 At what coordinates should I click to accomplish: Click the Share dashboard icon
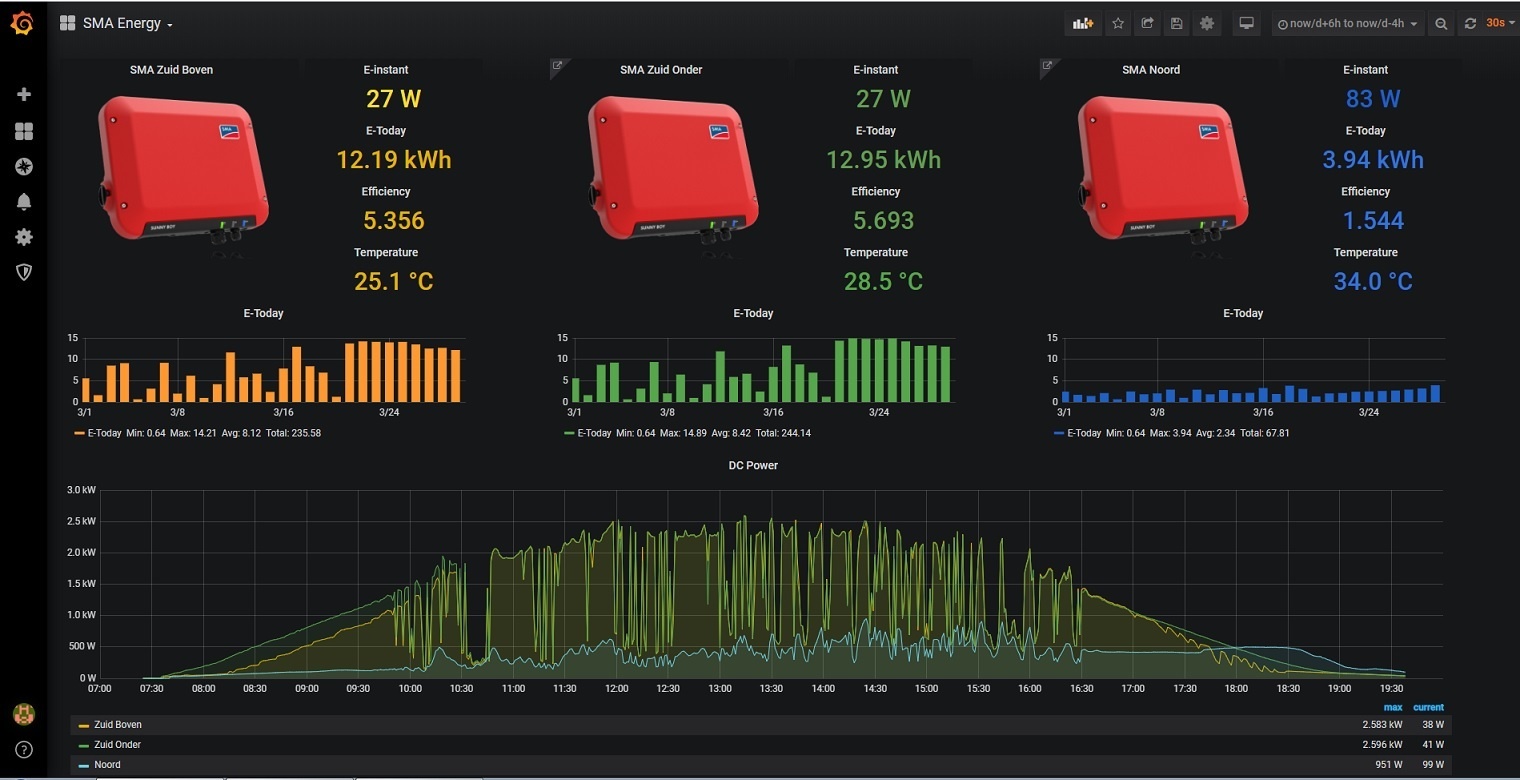coord(1147,23)
